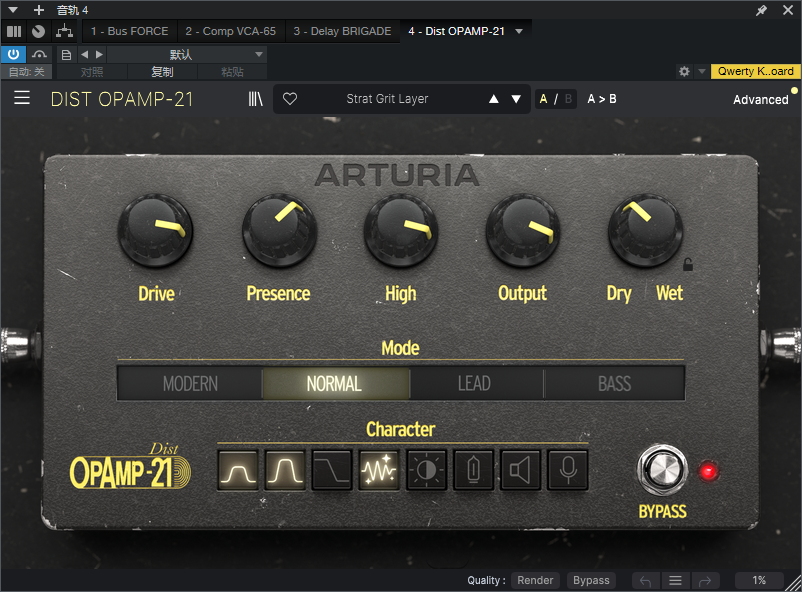802x592 pixels.
Task: Set Quality to Render
Action: (535, 580)
